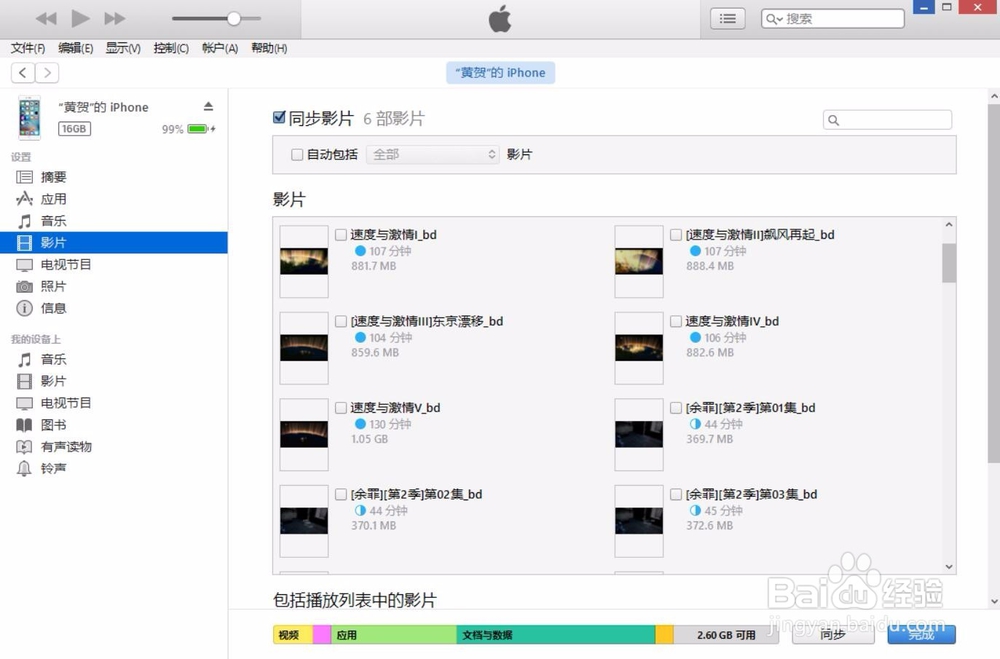Check [速度与激情II]飙风再起_bd movie

click(676, 235)
